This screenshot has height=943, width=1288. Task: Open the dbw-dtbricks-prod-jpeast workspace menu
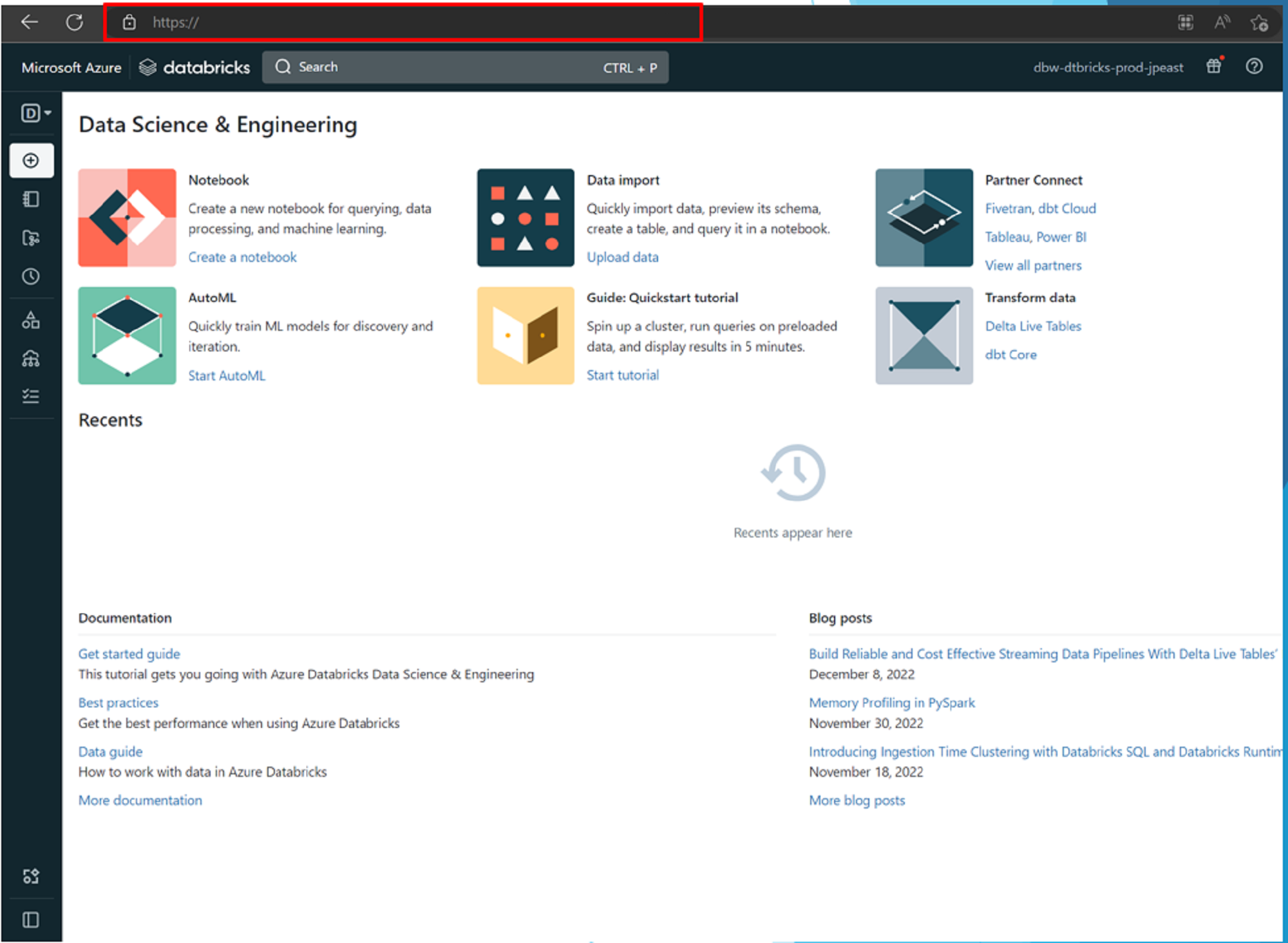pos(1108,68)
